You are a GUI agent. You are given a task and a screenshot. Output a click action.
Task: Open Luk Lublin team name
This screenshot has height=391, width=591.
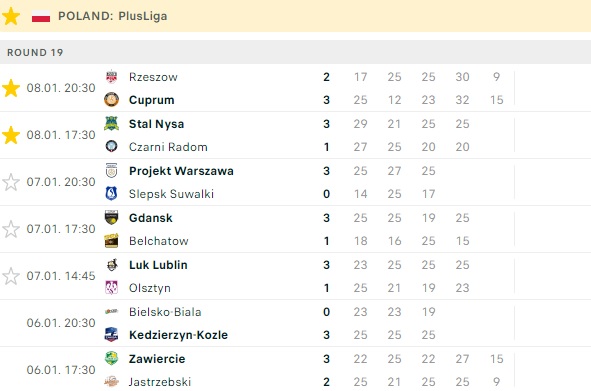158,265
